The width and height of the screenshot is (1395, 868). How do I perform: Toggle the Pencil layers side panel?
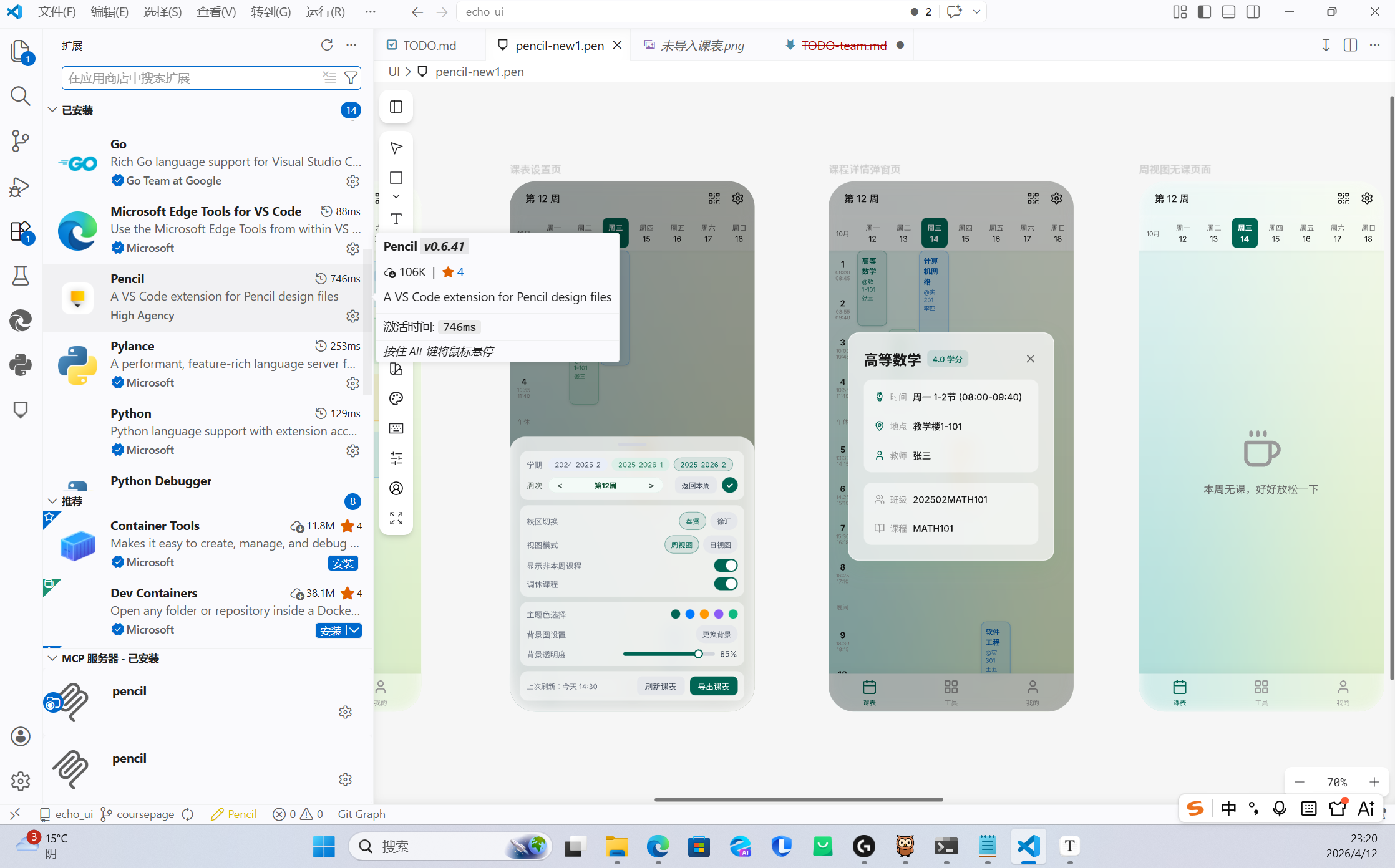pyautogui.click(x=396, y=107)
